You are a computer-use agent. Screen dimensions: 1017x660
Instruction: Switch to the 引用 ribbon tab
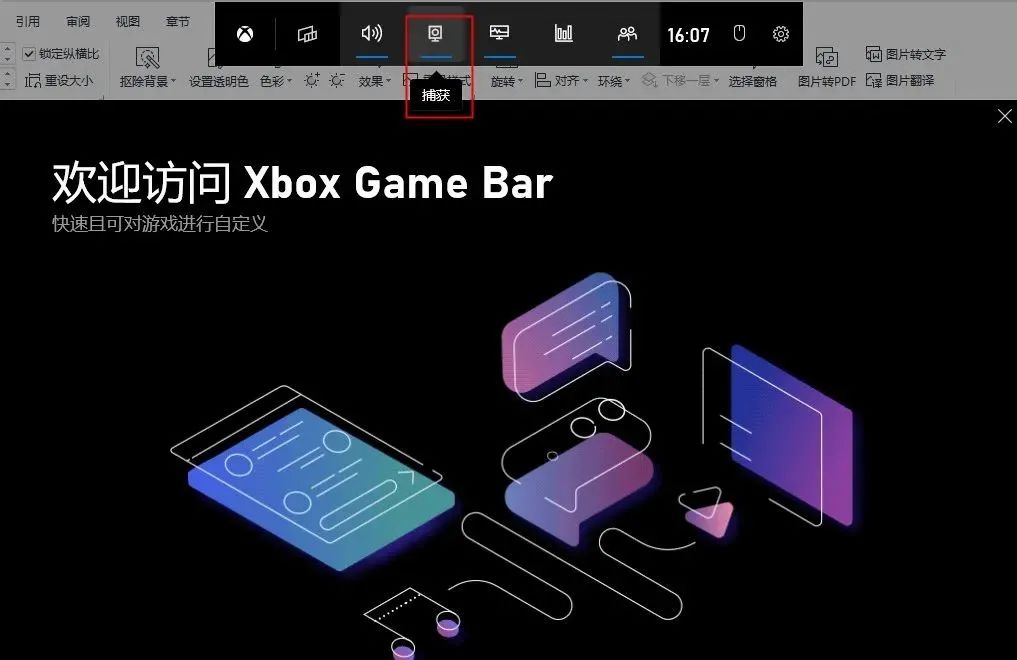[28, 21]
